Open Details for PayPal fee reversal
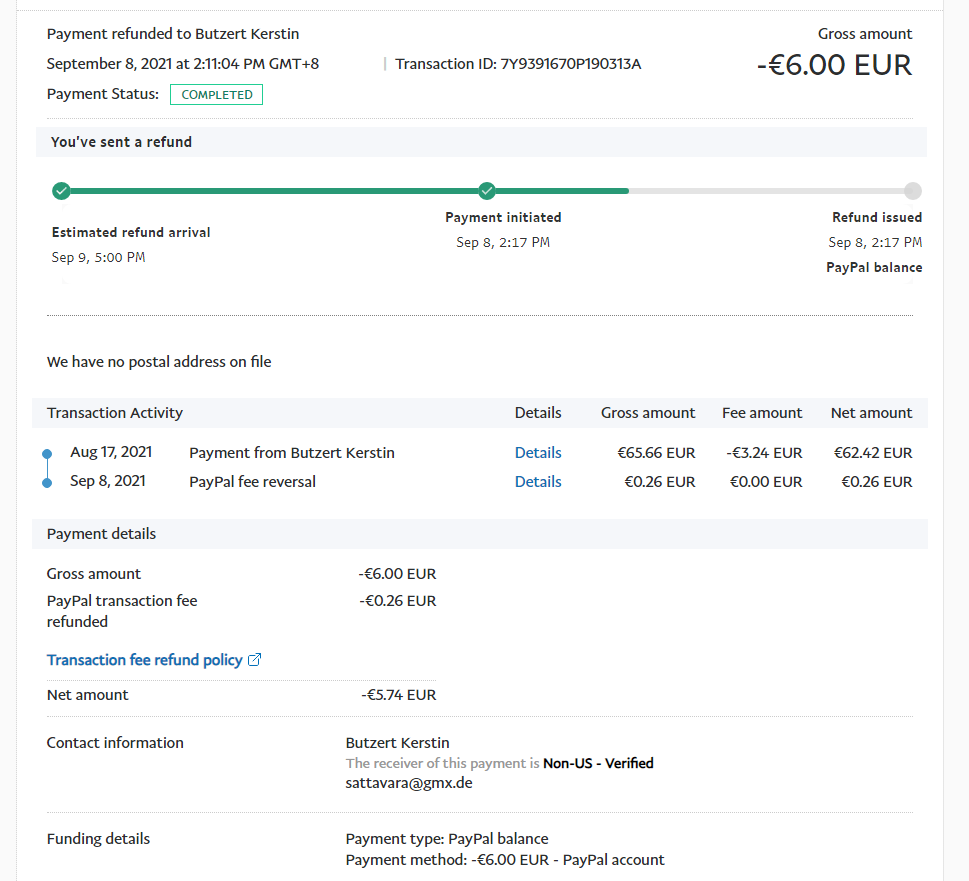Screen dimensions: 969x881 tap(538, 482)
